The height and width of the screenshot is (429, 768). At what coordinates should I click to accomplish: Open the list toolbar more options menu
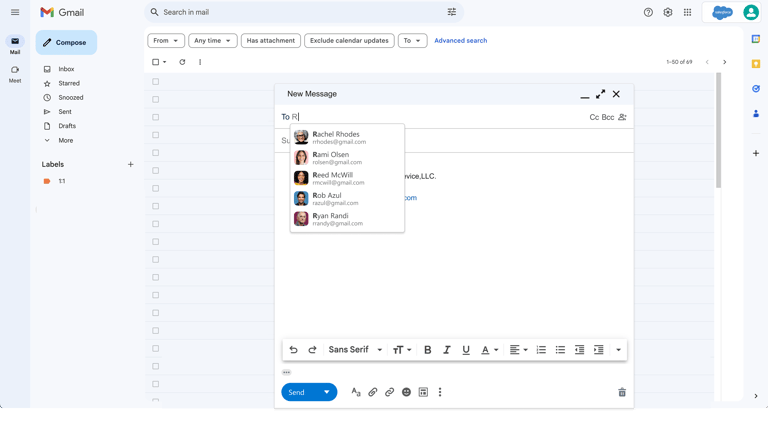coord(200,62)
